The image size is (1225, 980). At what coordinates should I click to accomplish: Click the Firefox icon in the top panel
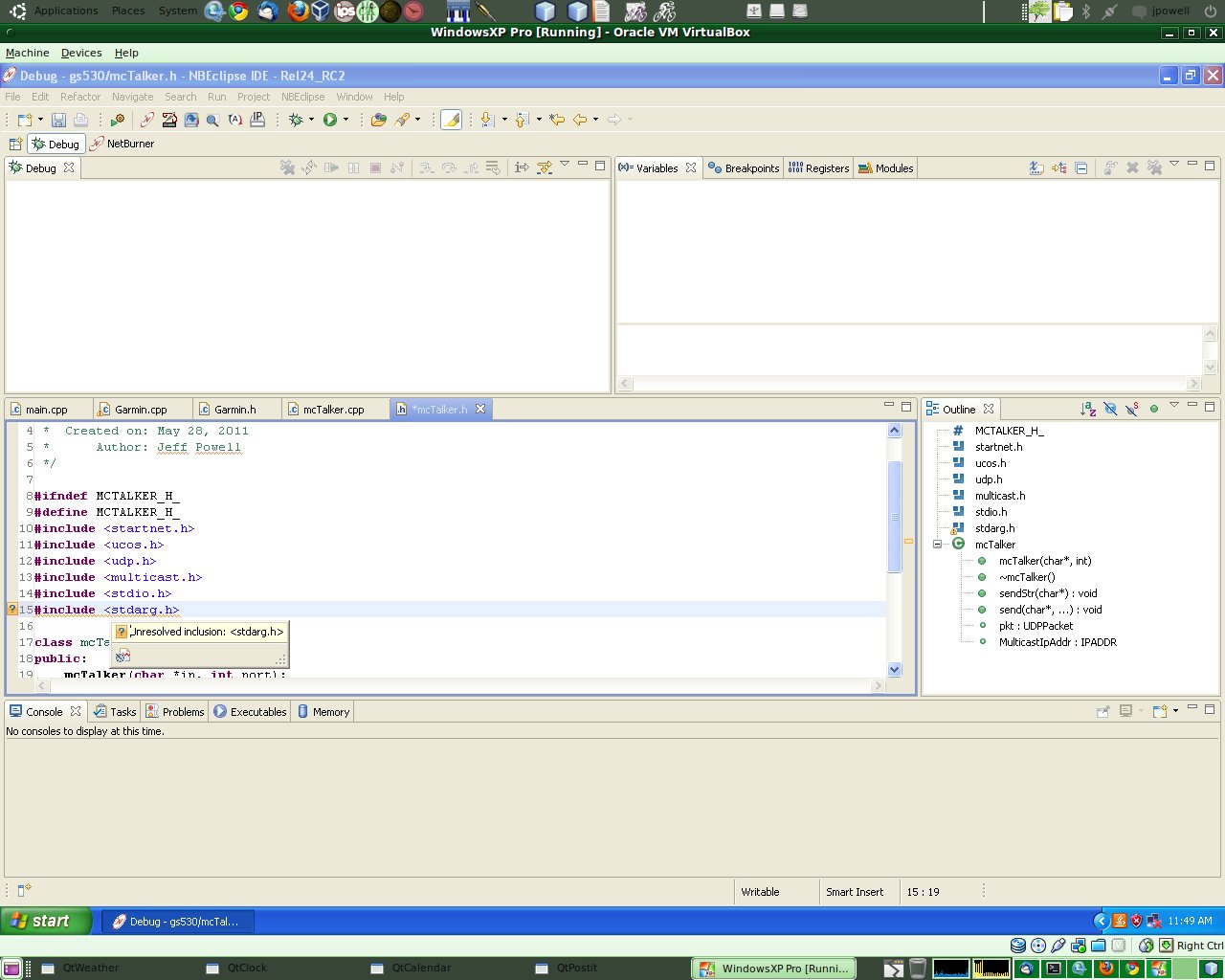[x=298, y=11]
